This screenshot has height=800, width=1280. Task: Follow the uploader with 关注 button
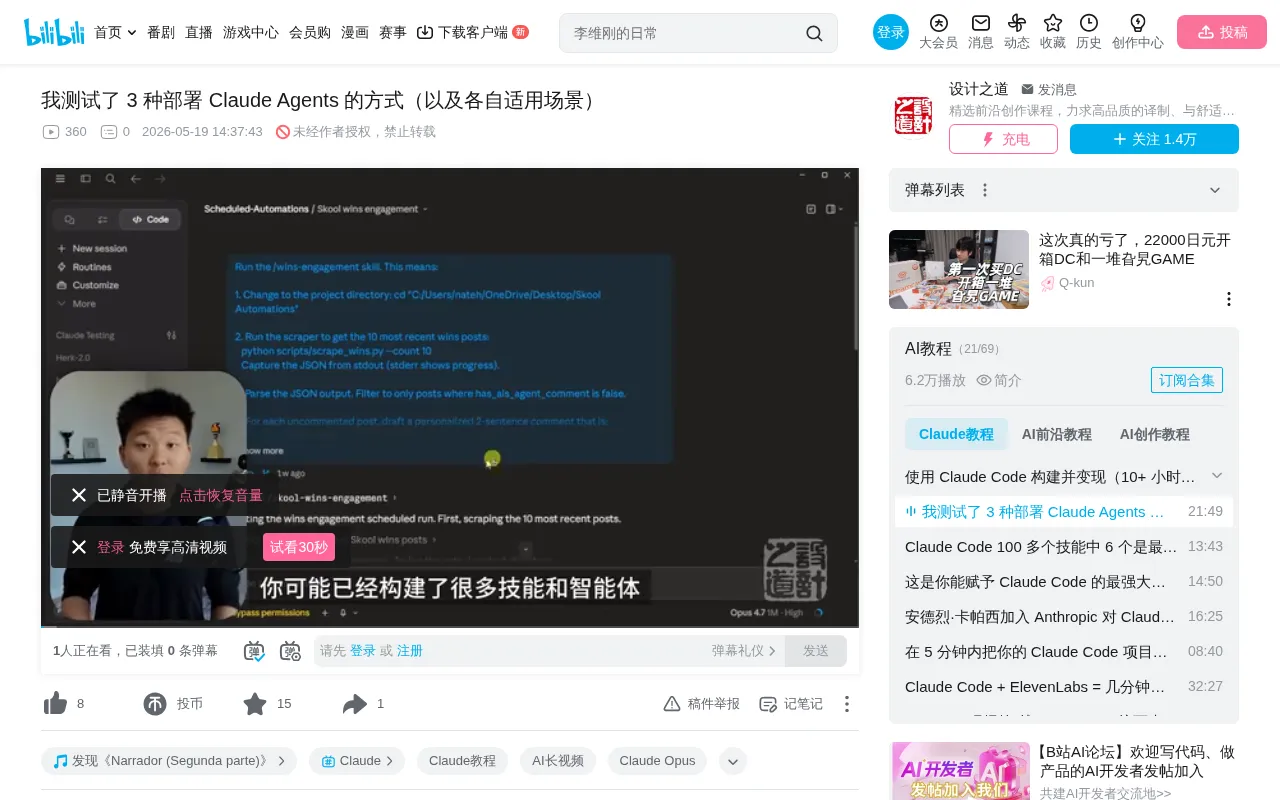click(1154, 139)
